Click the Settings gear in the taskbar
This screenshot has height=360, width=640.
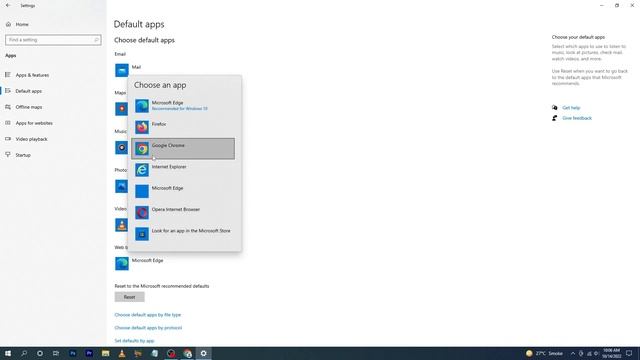[204, 353]
